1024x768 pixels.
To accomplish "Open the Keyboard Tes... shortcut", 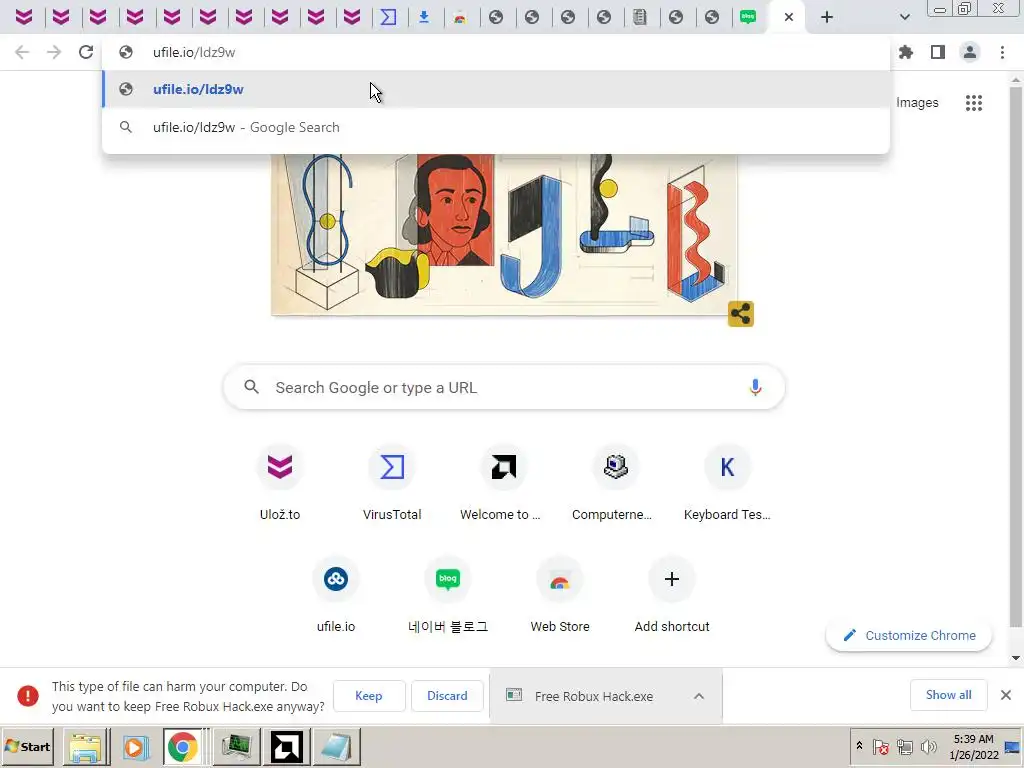I will (x=727, y=484).
